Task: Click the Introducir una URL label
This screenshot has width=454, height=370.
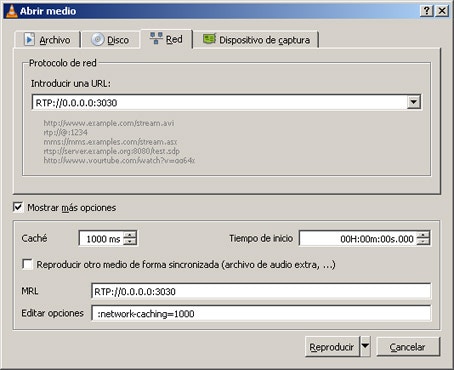Action: point(71,83)
